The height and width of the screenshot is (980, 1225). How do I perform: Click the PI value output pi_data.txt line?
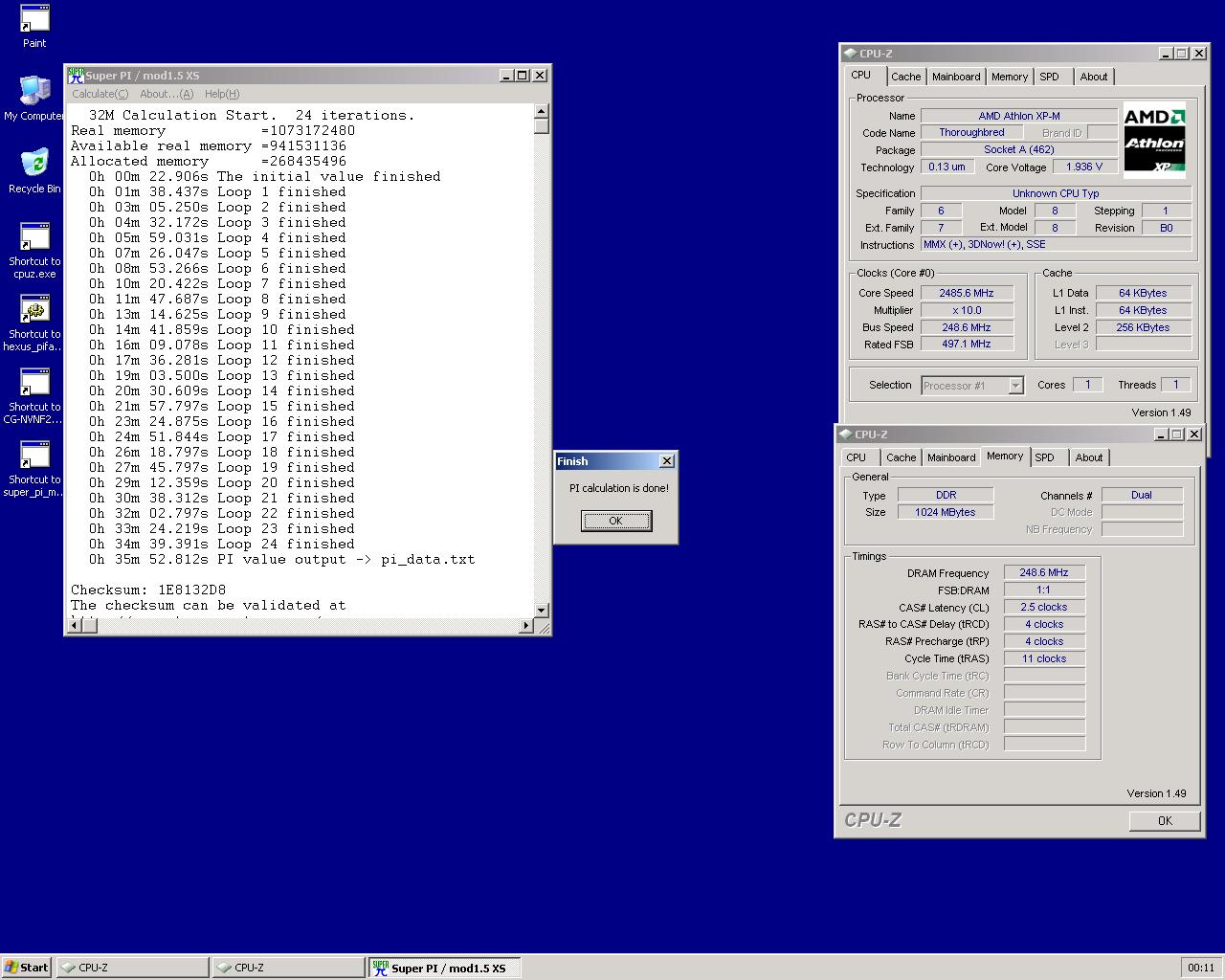(x=282, y=559)
